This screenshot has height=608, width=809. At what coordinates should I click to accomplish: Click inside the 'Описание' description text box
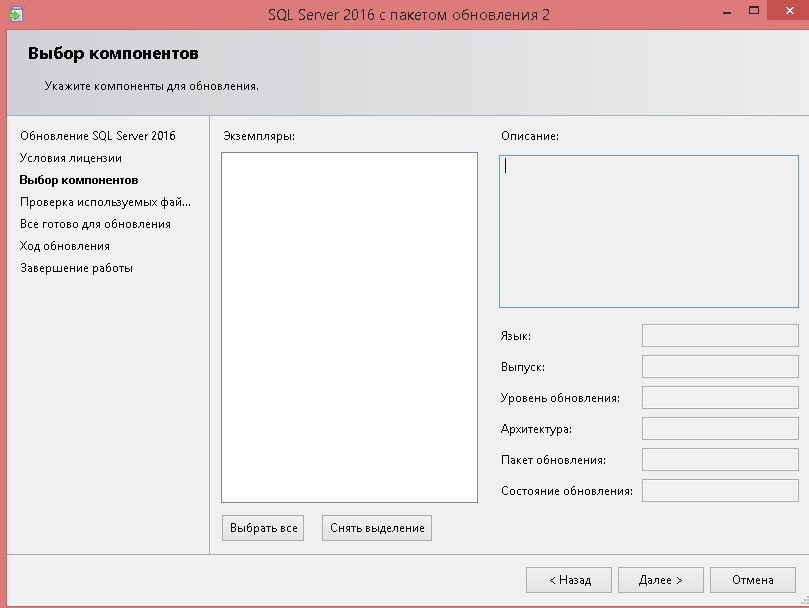coord(649,231)
